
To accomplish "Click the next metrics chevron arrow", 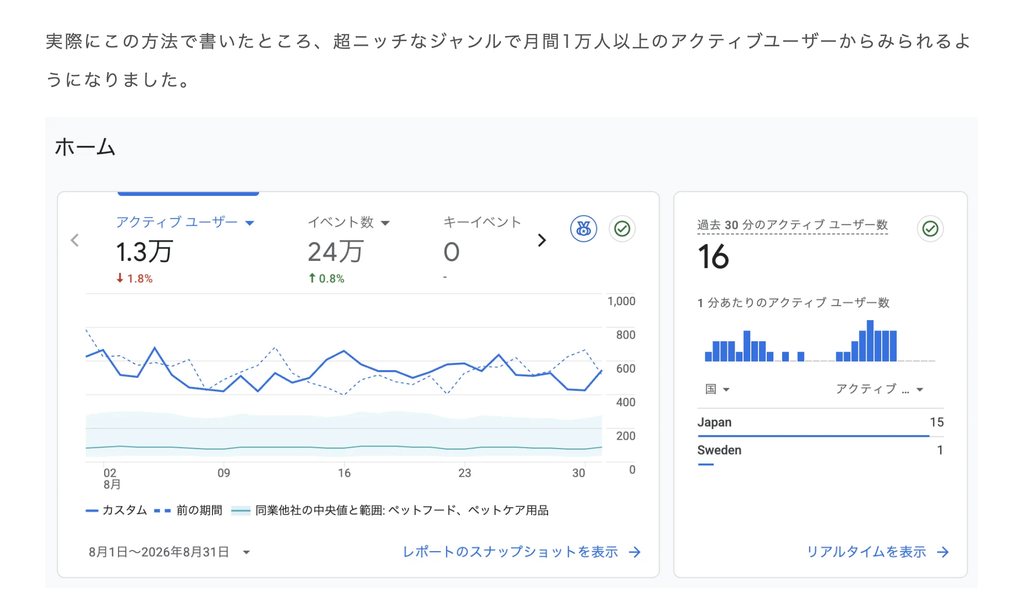I will pyautogui.click(x=541, y=240).
